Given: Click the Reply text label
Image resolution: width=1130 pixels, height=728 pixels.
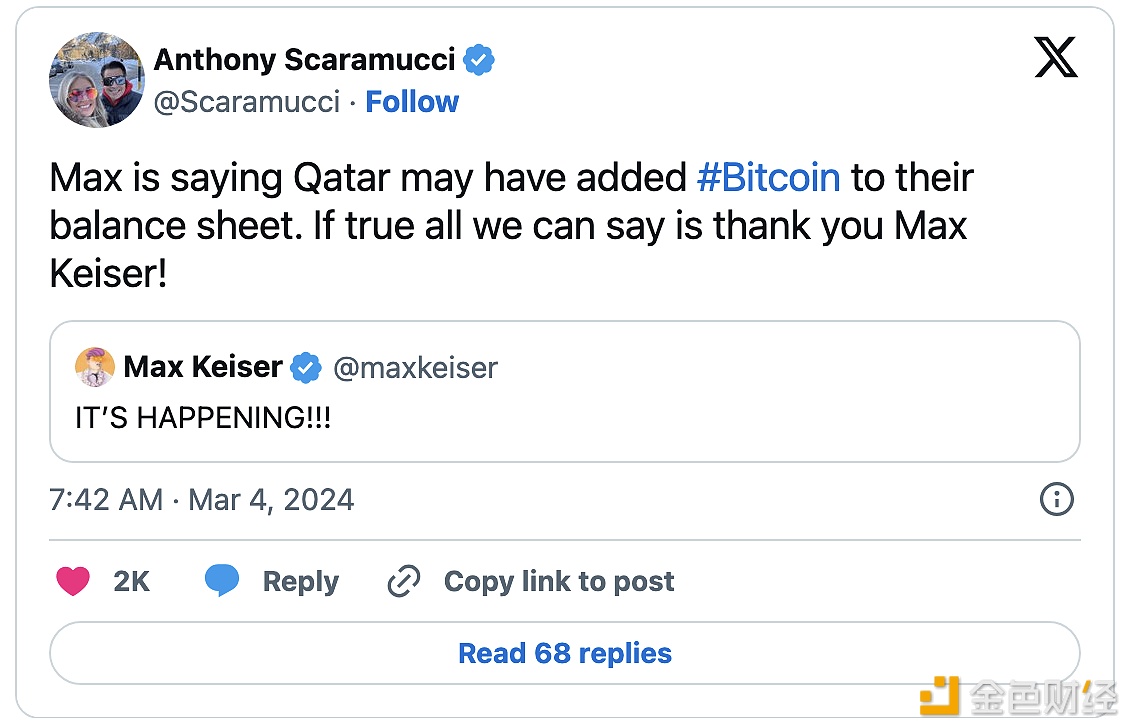Looking at the screenshot, I should click(300, 581).
